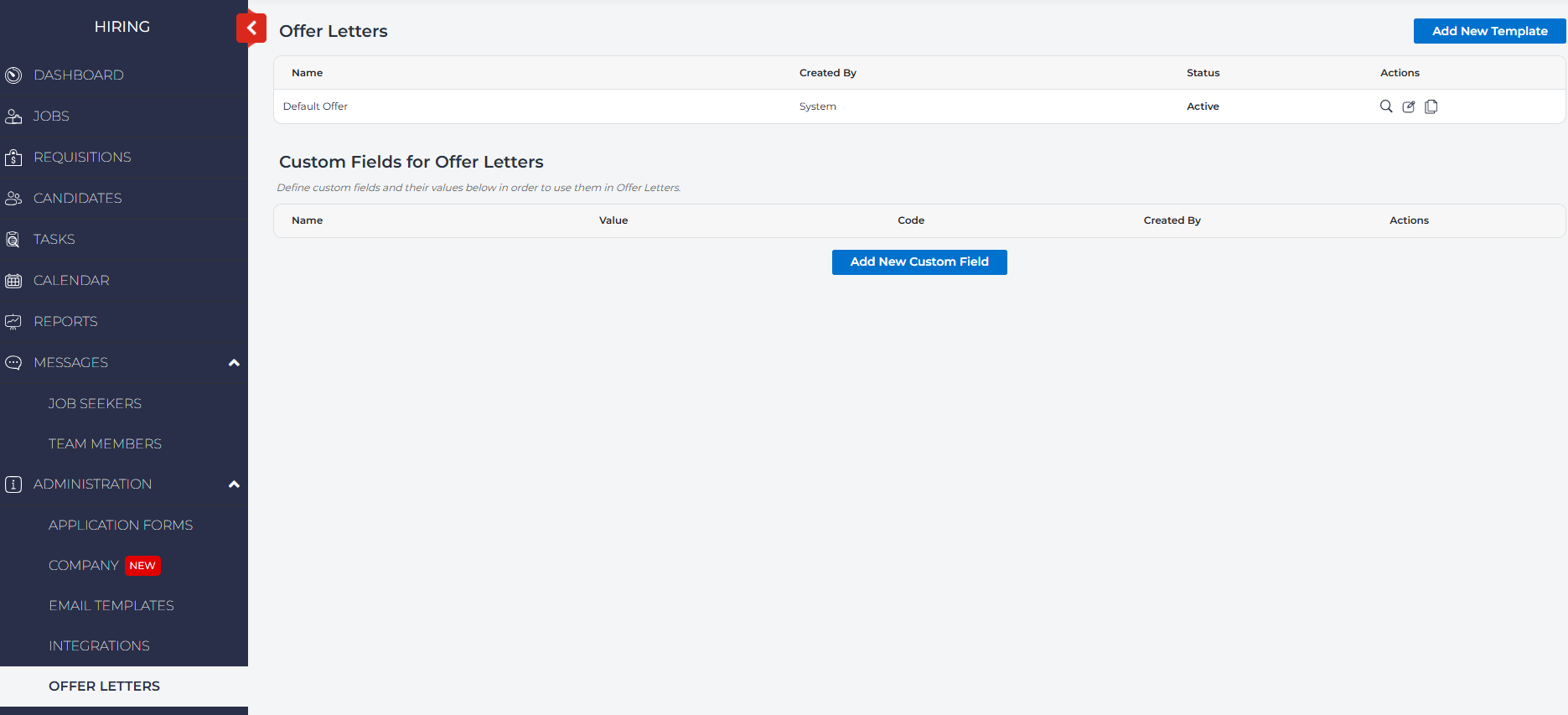Image resolution: width=1568 pixels, height=715 pixels.
Task: Collapse the Messages submenu chevron
Action: tap(234, 363)
